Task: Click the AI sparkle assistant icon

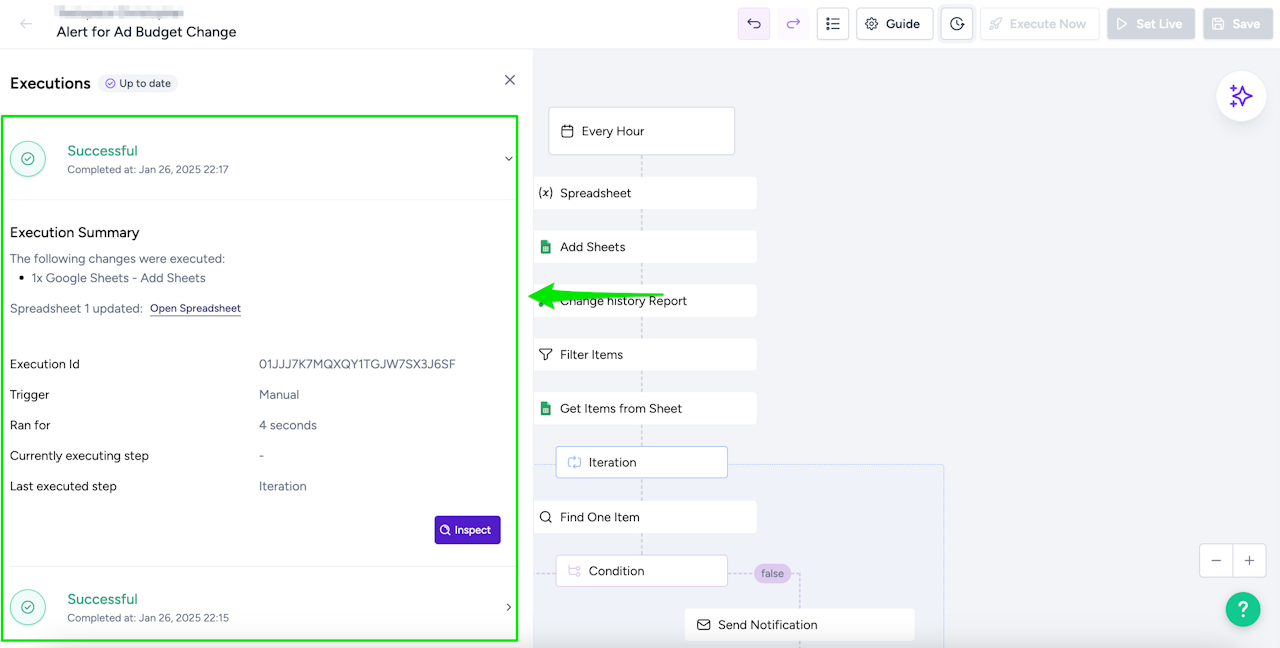Action: [x=1241, y=96]
